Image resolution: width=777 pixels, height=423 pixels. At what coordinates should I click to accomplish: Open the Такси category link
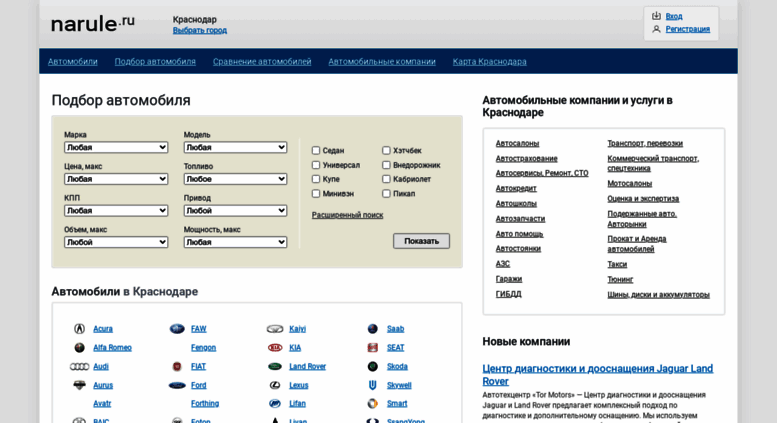[617, 264]
